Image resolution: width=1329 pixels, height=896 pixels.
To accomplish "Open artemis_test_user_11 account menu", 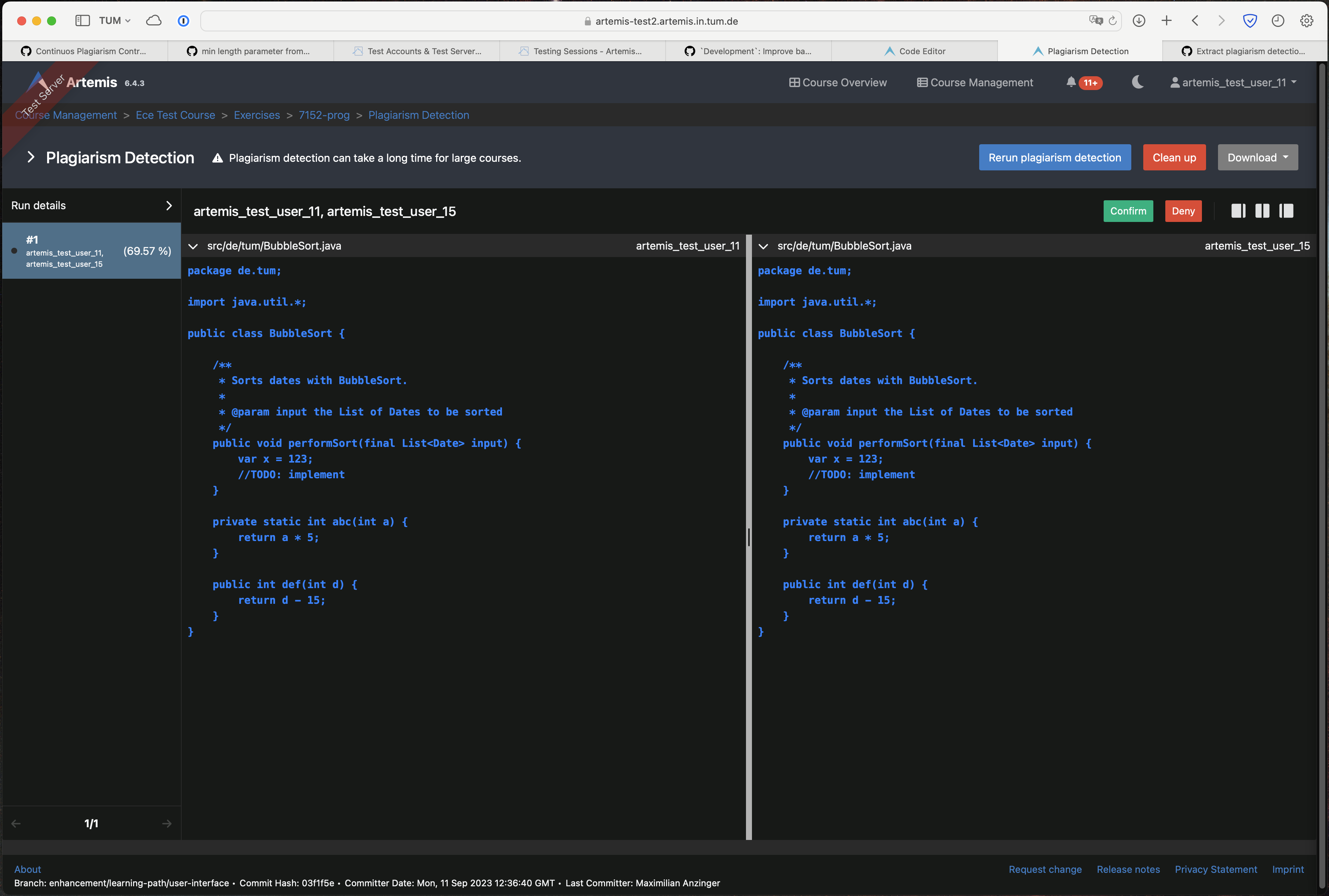I will pos(1234,82).
